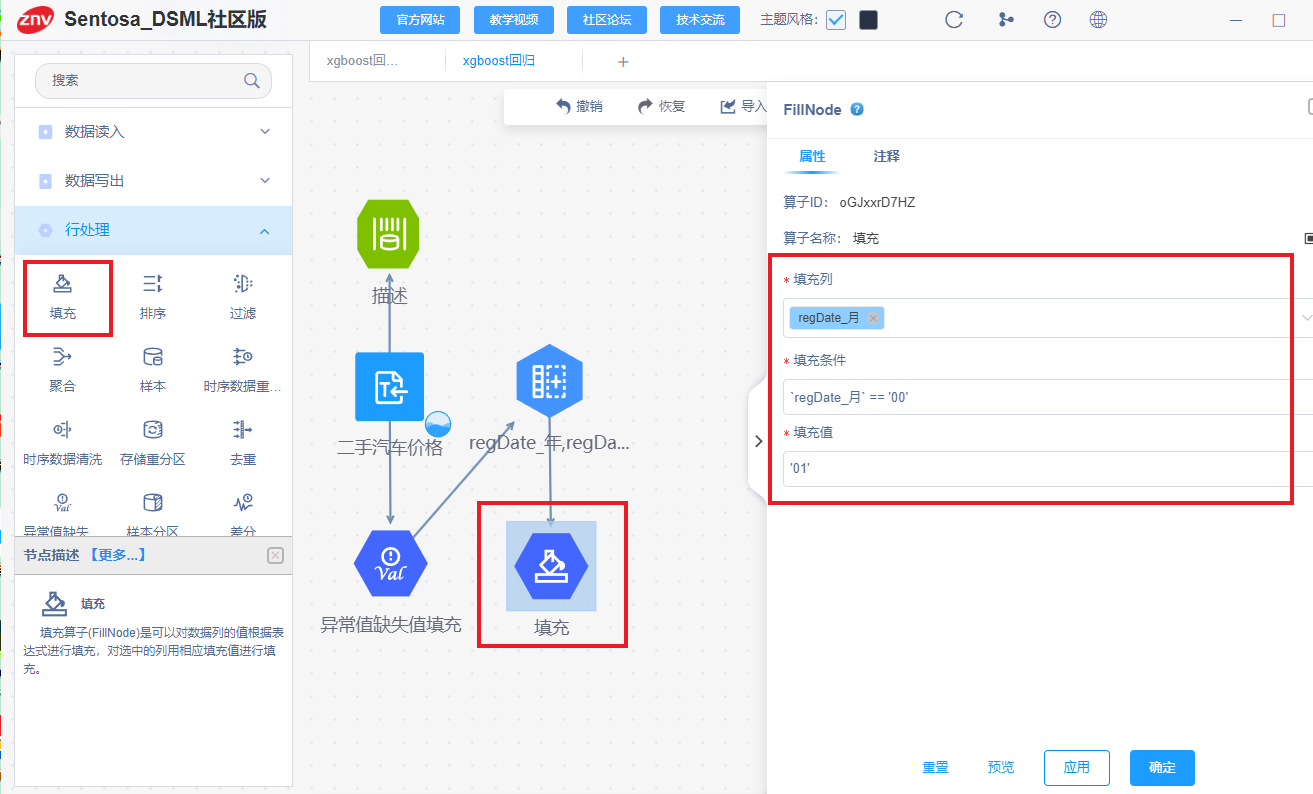Select the light theme checkbox

(x=836, y=20)
